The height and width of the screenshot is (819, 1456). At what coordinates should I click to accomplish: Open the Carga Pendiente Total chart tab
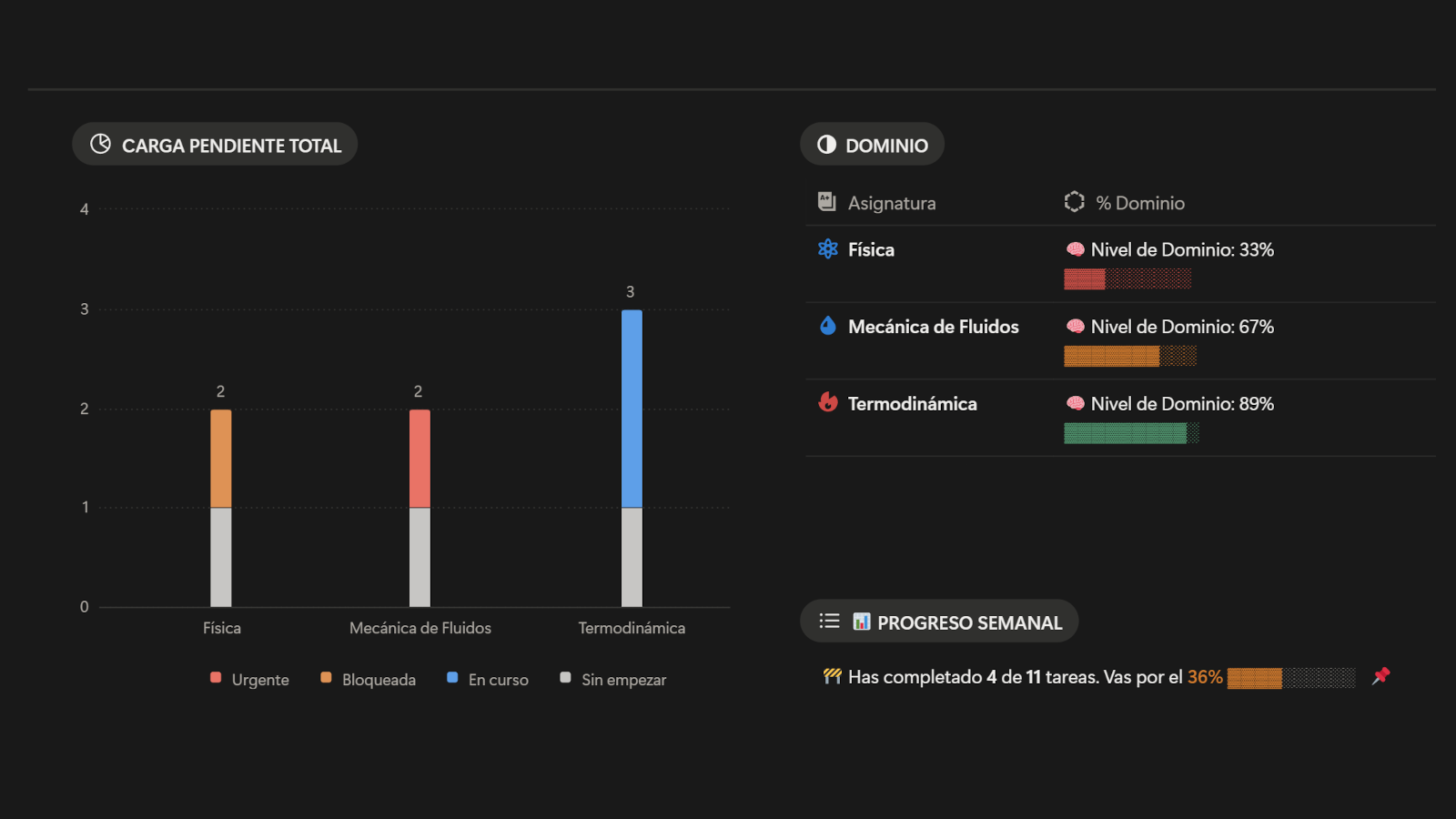click(x=215, y=145)
